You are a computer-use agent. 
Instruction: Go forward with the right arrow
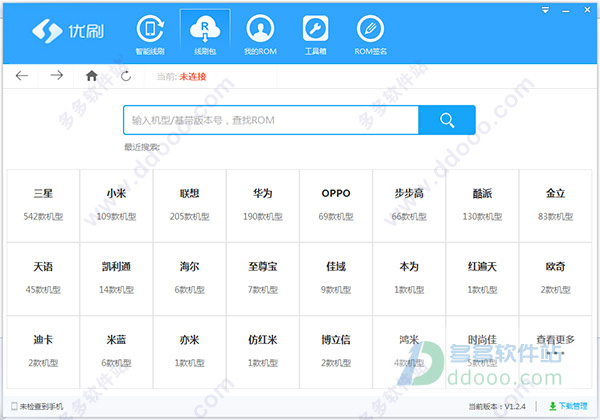click(x=57, y=75)
